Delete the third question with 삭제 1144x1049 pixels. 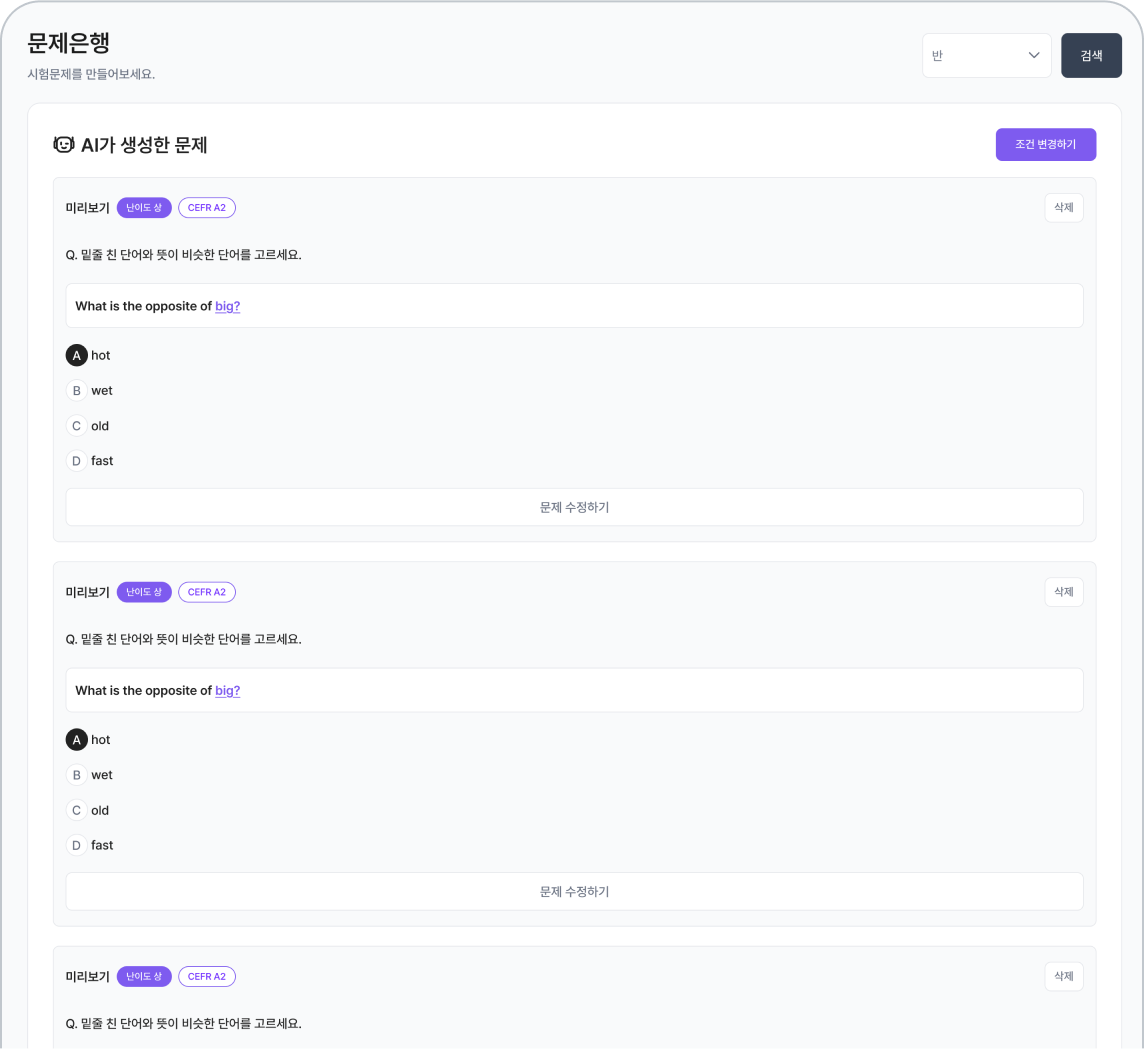tap(1063, 976)
